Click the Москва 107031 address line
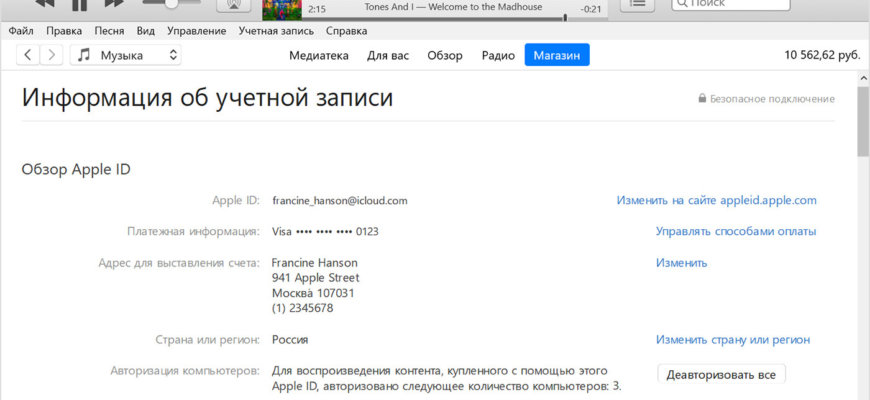The image size is (870, 400). point(313,292)
